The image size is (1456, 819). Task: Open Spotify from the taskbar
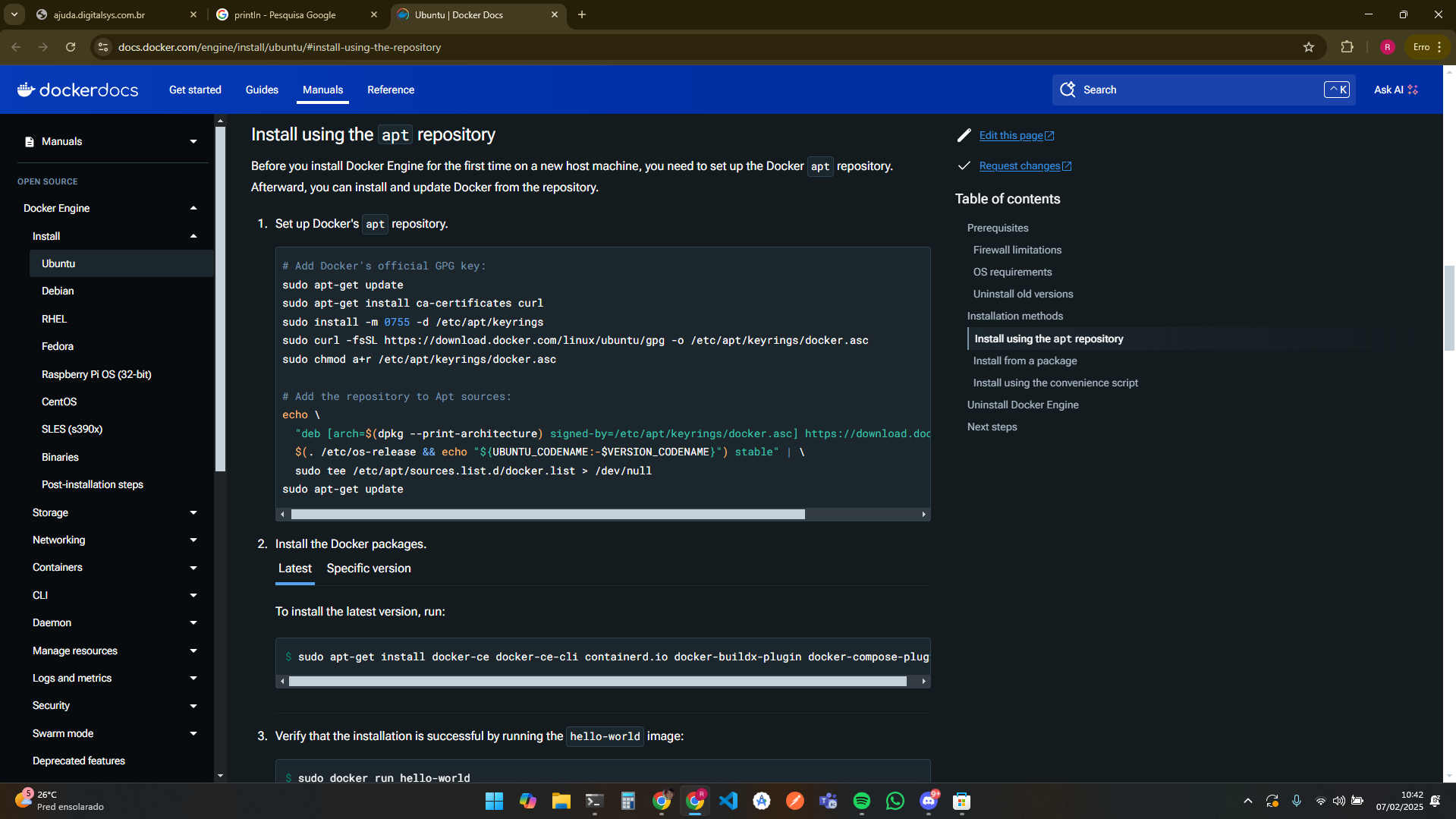tap(861, 801)
